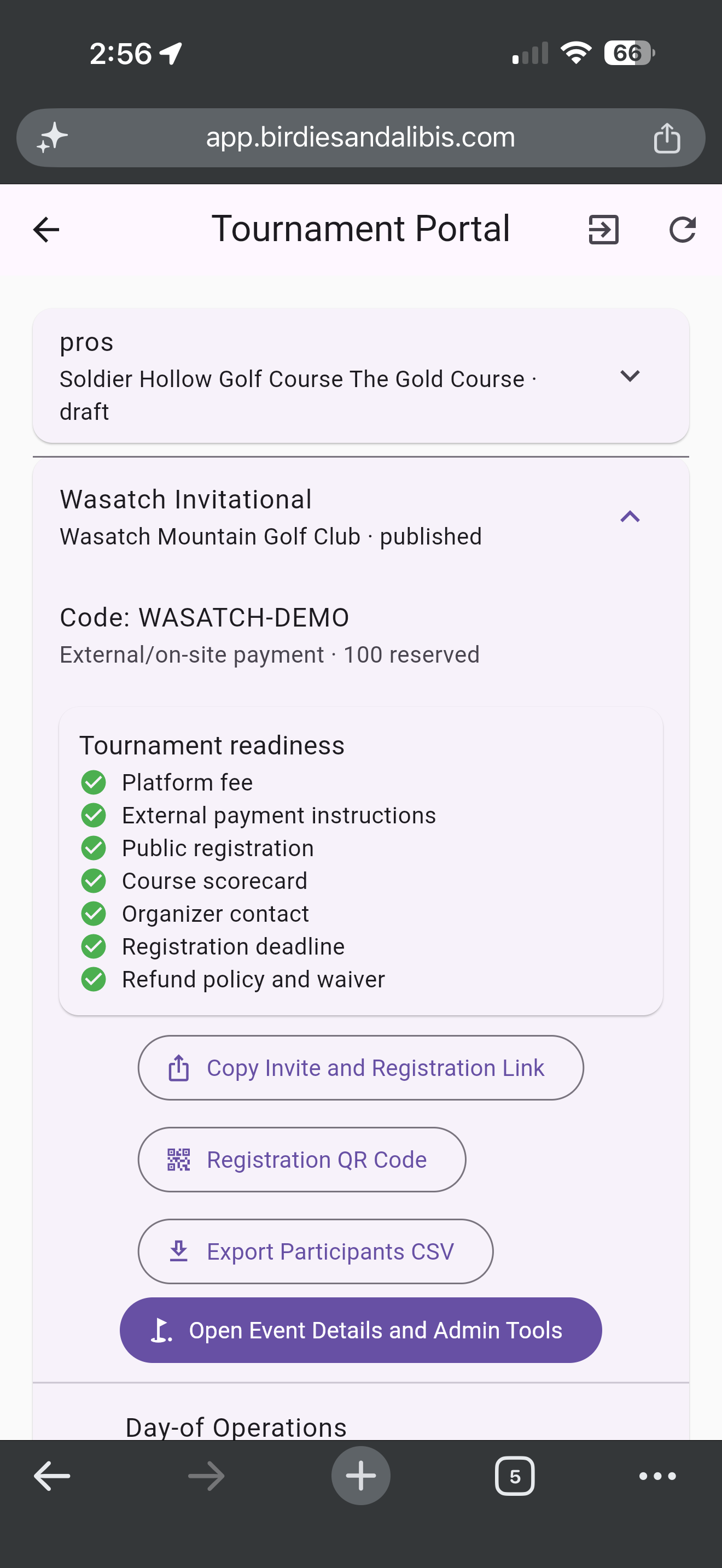Expand the pros Soldier Hollow draft entry
This screenshot has width=722, height=1568.
360,376
